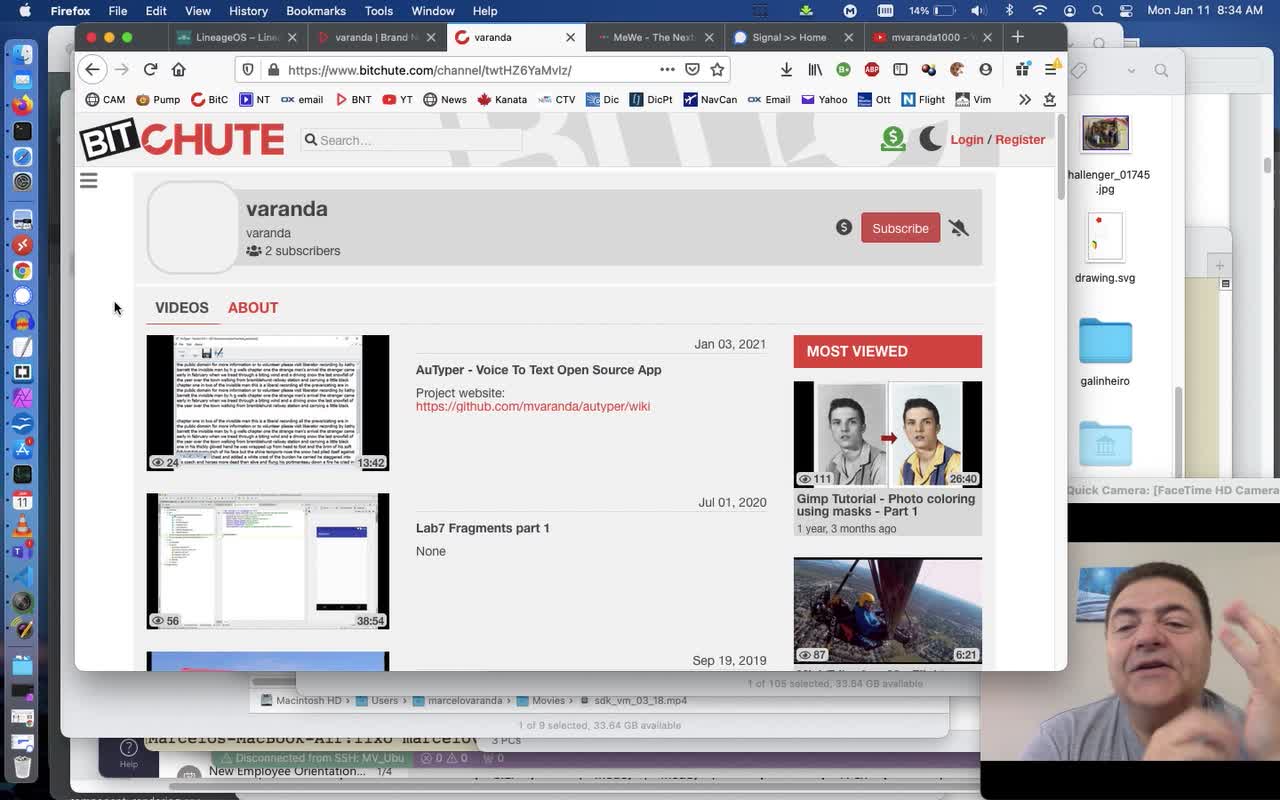
Task: Play the Lab7 Fragments video thumbnail
Action: click(268, 561)
